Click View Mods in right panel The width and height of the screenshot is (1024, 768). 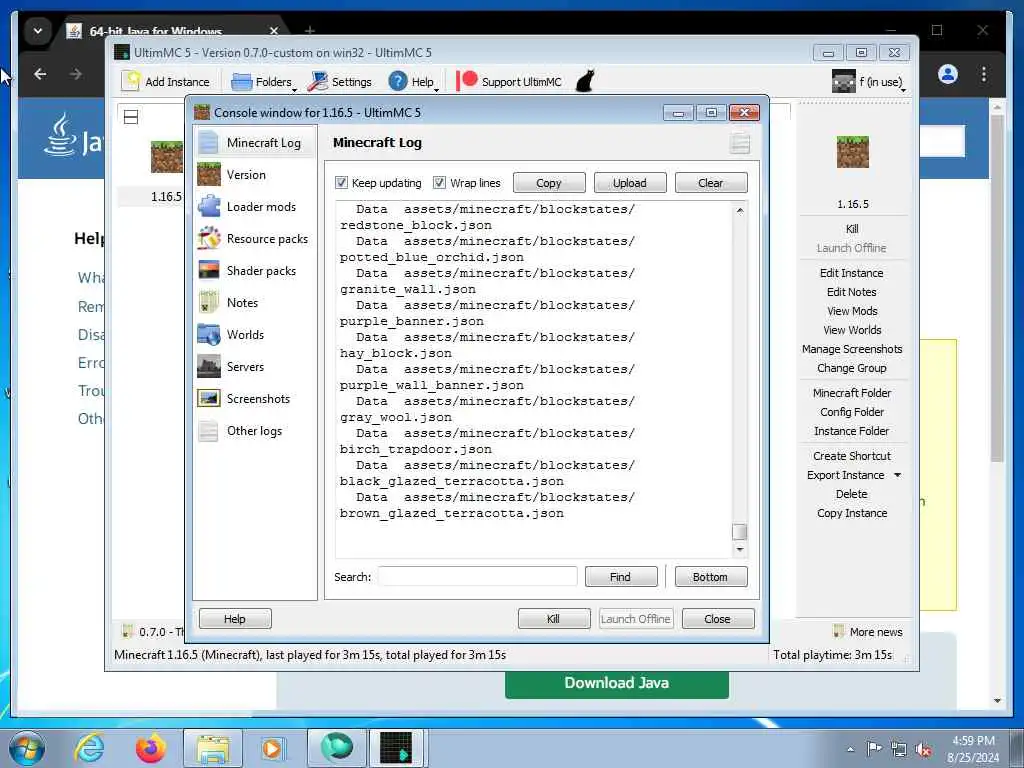[852, 311]
